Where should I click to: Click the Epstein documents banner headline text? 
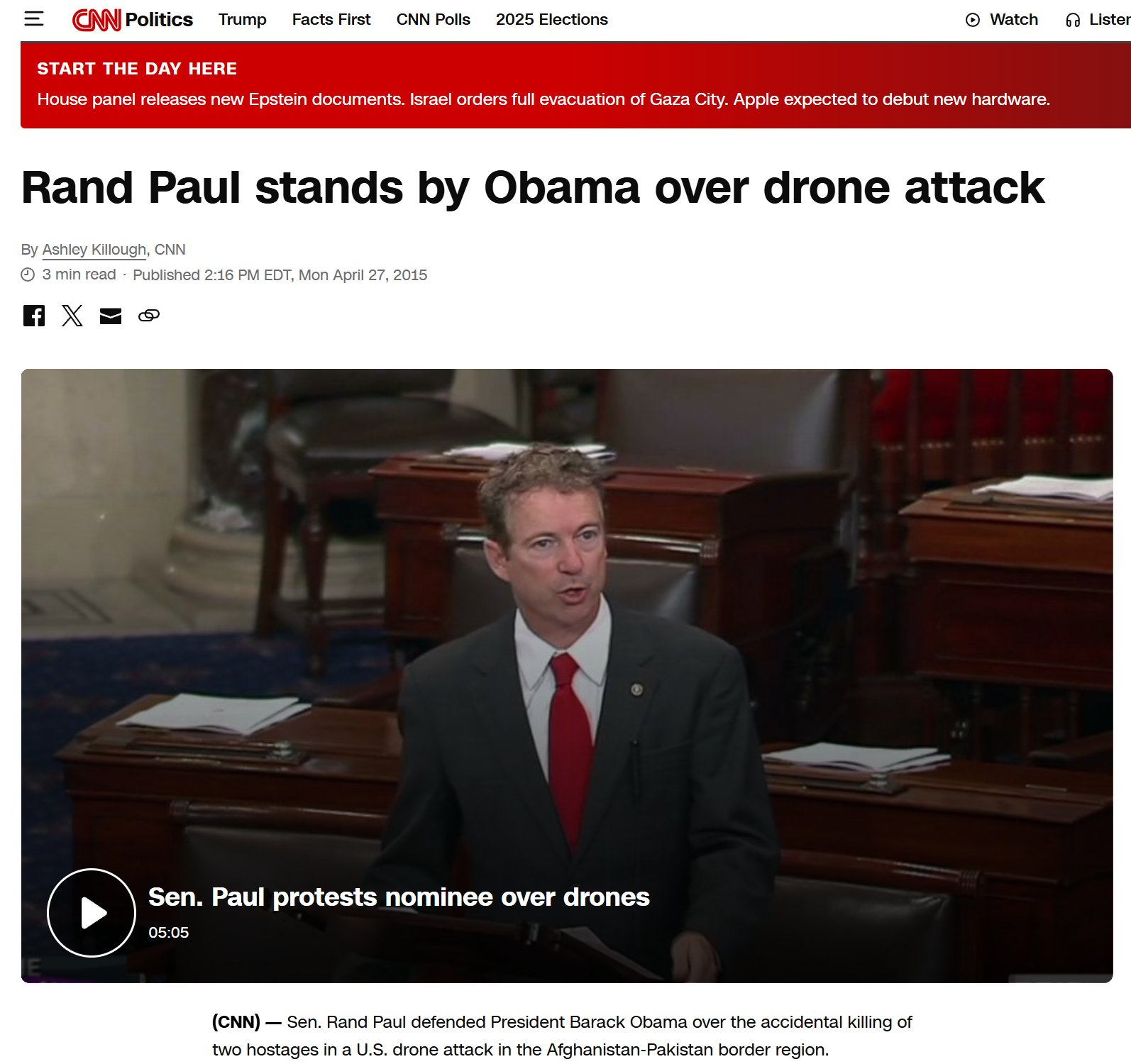tap(544, 99)
